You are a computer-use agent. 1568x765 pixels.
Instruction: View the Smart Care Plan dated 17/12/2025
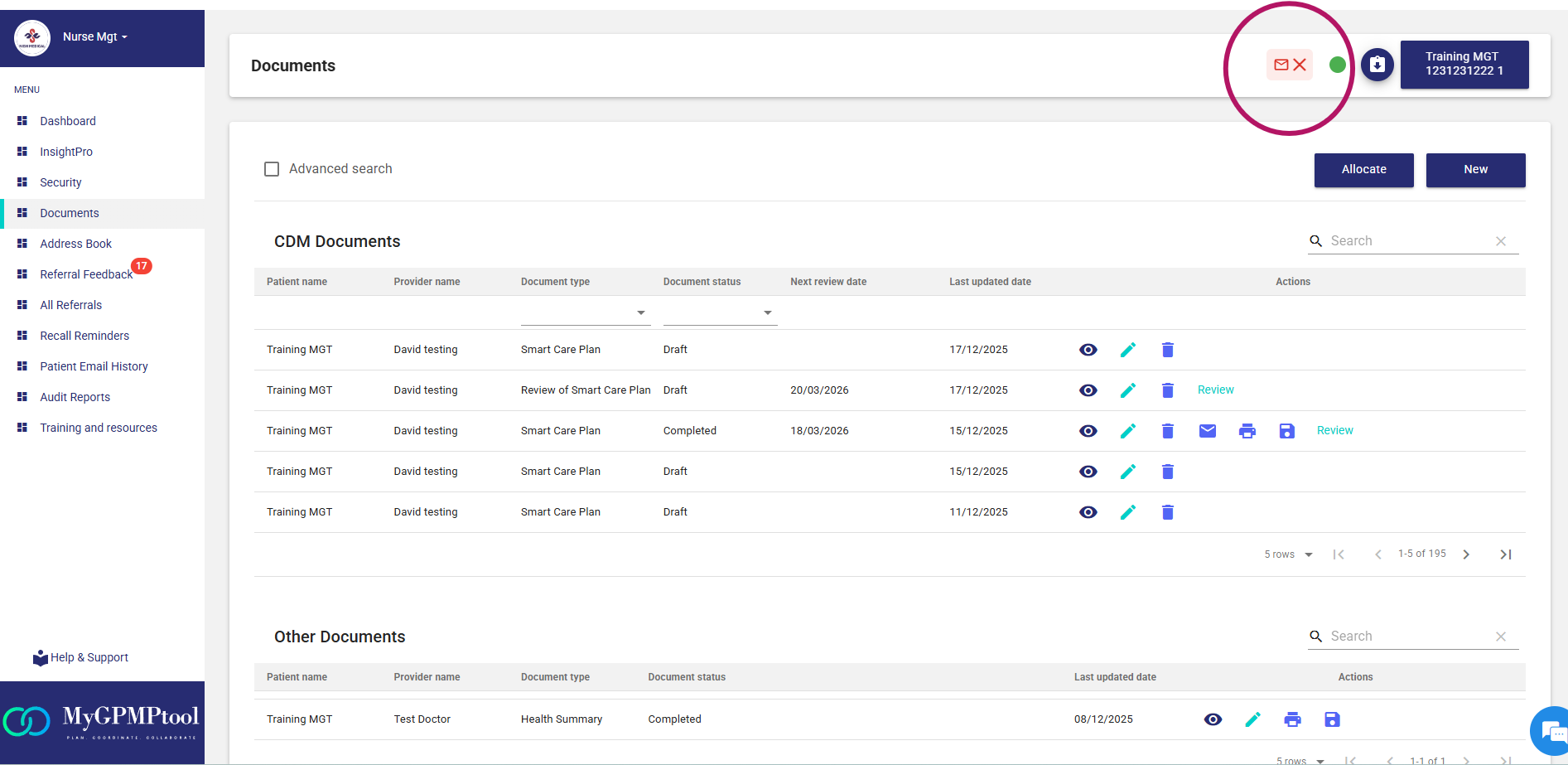click(x=1088, y=350)
